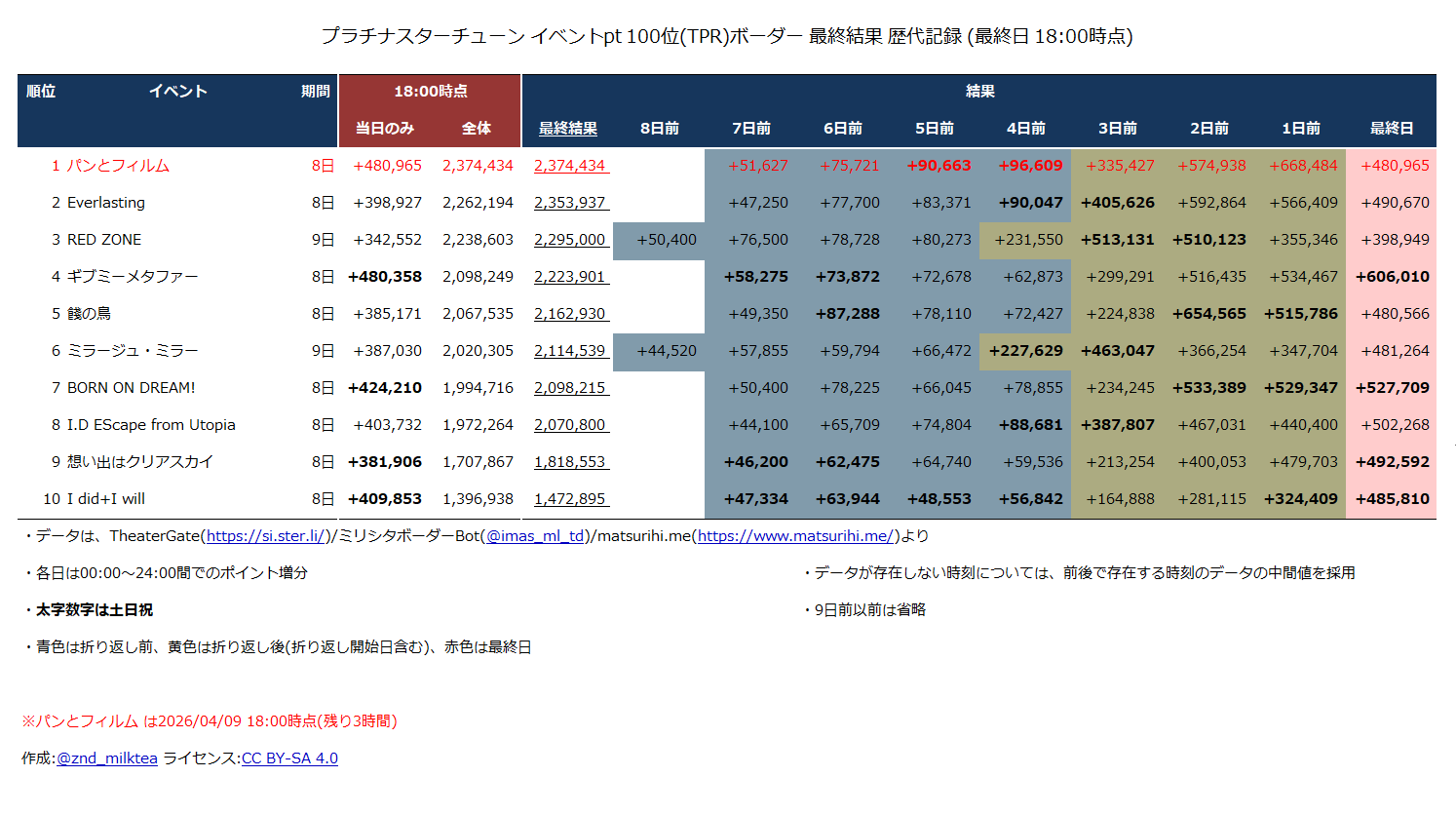Click the 期間 column header
Screen dimensions: 1456x816
click(316, 92)
